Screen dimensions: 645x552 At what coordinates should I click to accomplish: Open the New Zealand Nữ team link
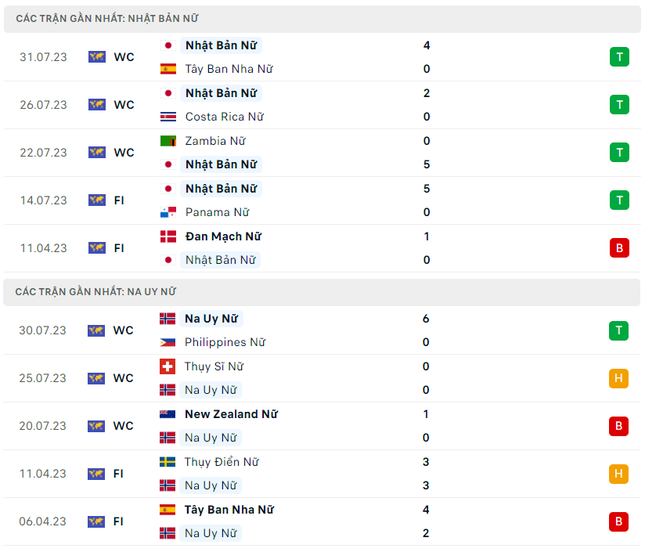tap(231, 414)
